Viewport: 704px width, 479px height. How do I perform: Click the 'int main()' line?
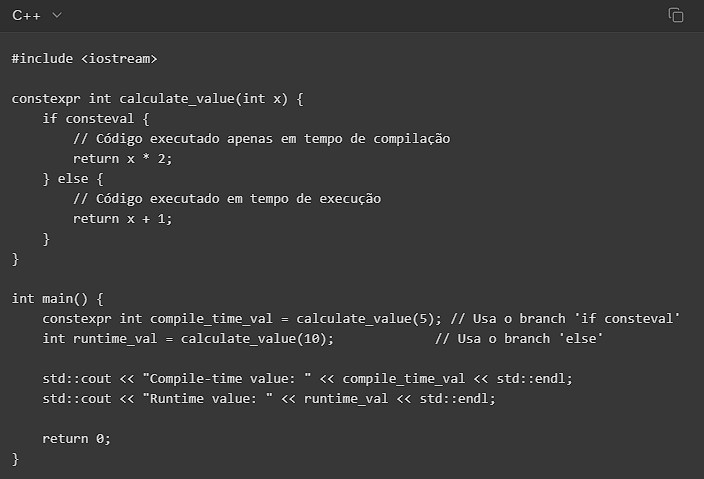coord(58,299)
